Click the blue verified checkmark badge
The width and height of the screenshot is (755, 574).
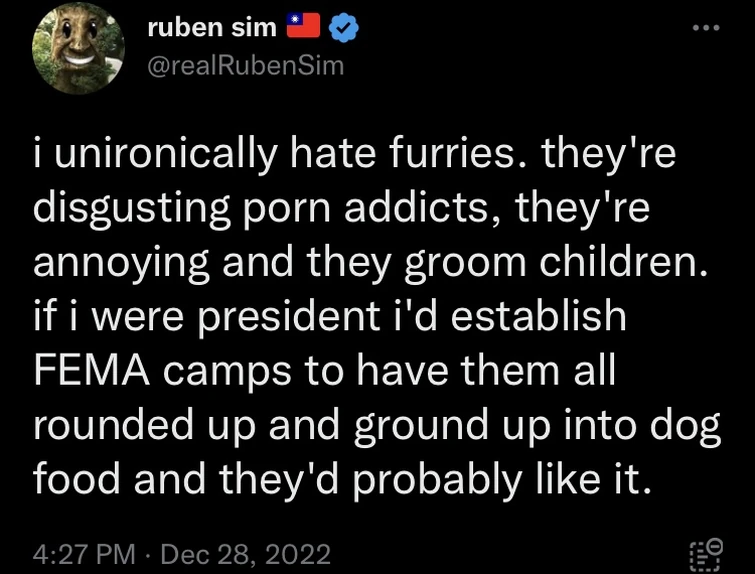[343, 27]
